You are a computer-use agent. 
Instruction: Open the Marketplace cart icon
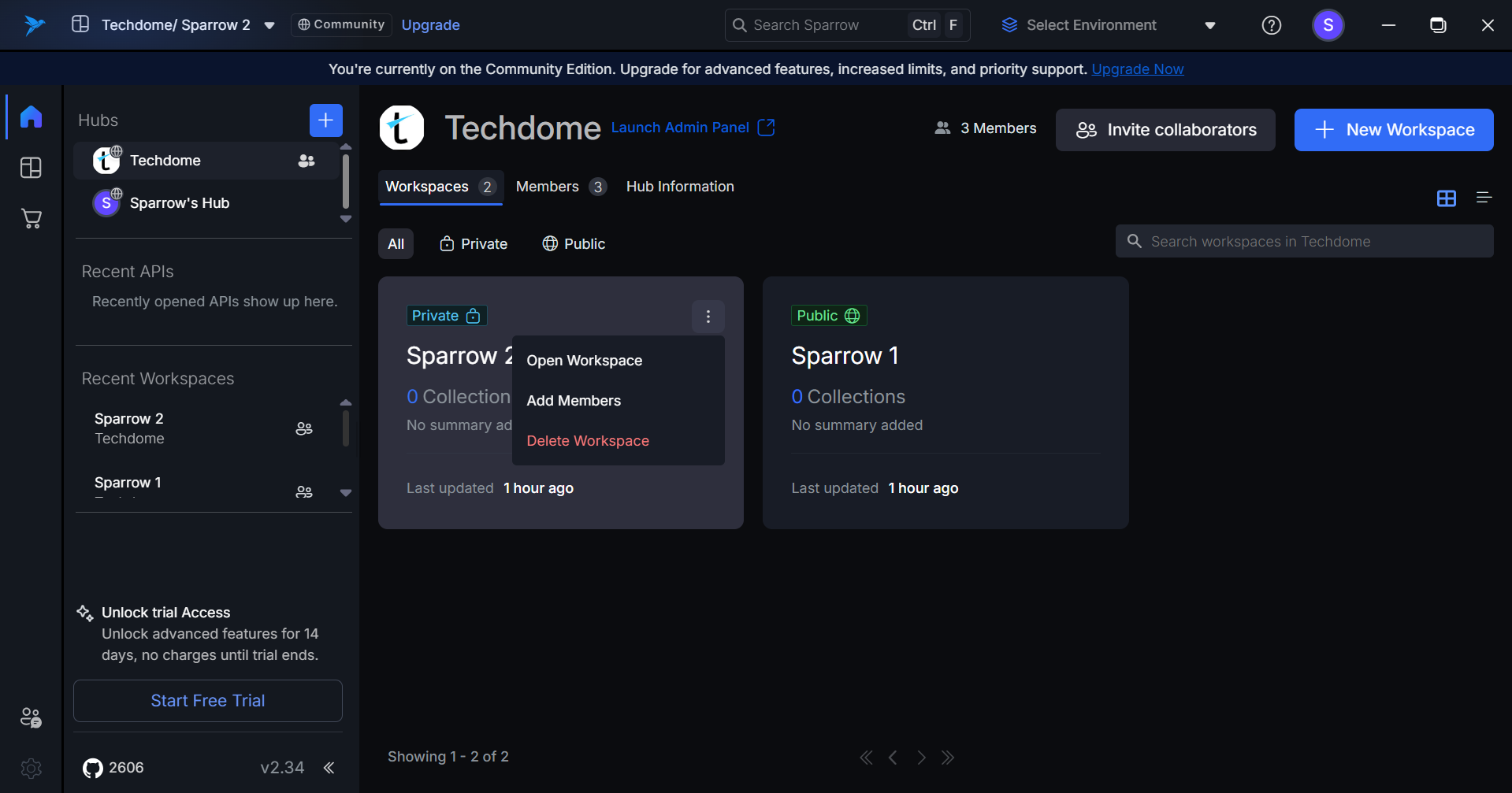tap(31, 218)
